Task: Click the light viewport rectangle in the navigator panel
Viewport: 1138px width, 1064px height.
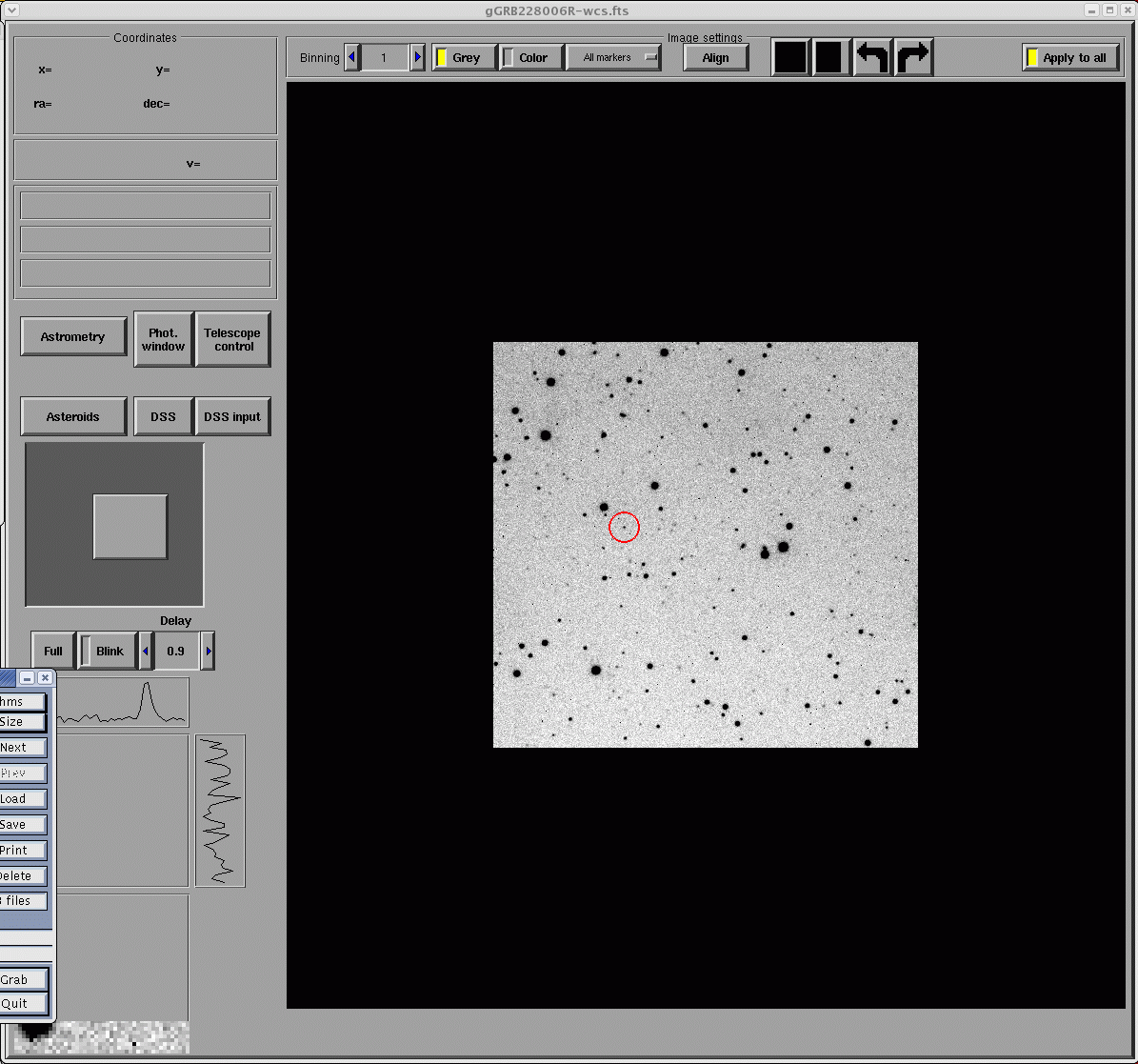Action: [x=130, y=527]
